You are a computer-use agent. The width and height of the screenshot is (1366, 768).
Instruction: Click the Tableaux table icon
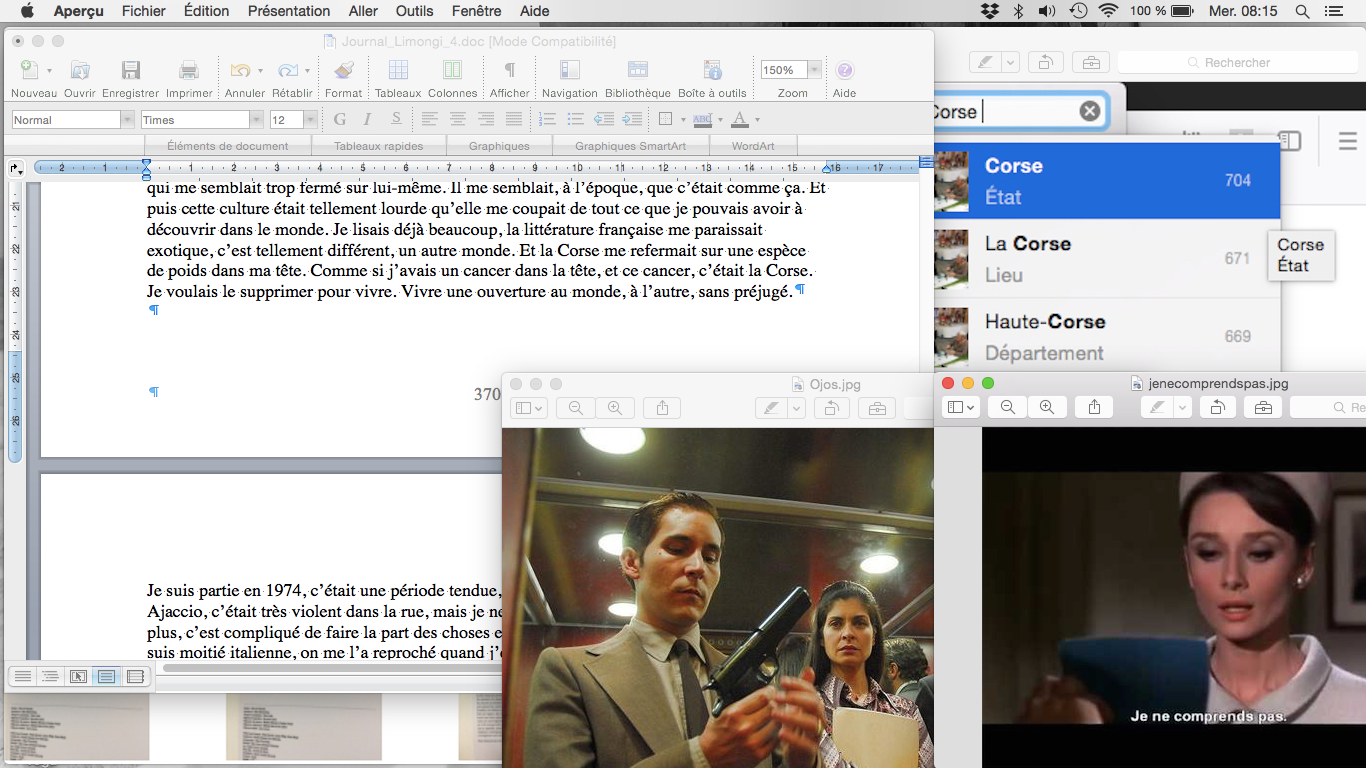[398, 71]
